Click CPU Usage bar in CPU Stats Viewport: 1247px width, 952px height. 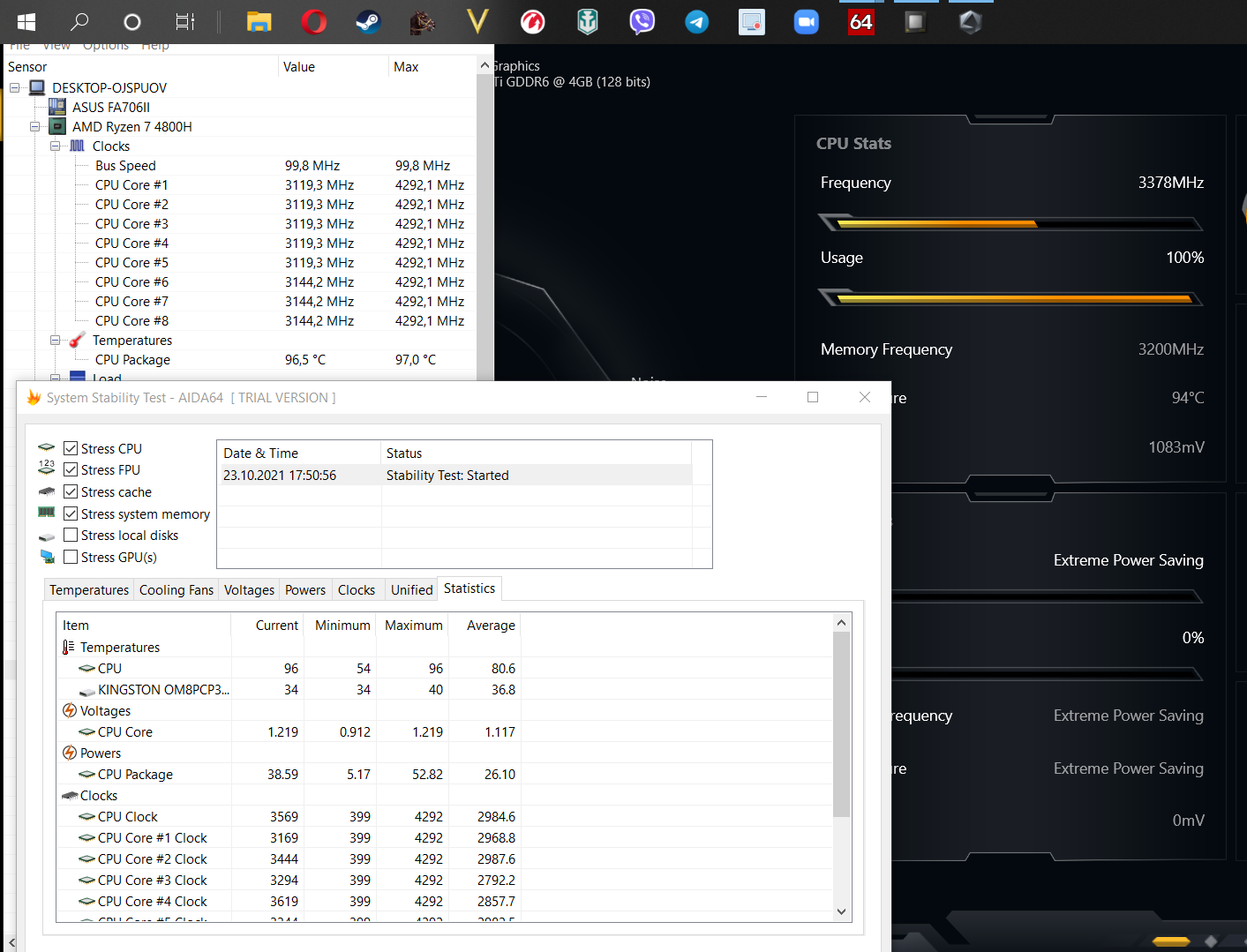click(1010, 298)
